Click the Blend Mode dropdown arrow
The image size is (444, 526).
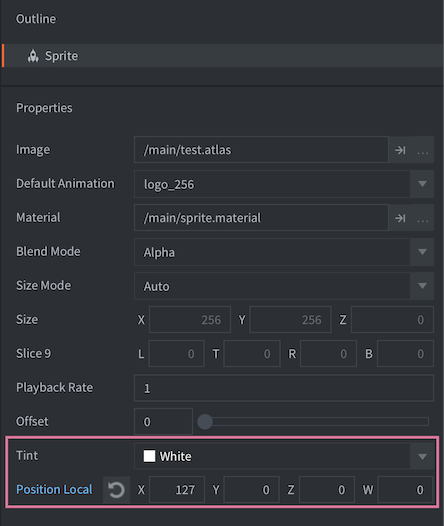pyautogui.click(x=422, y=252)
